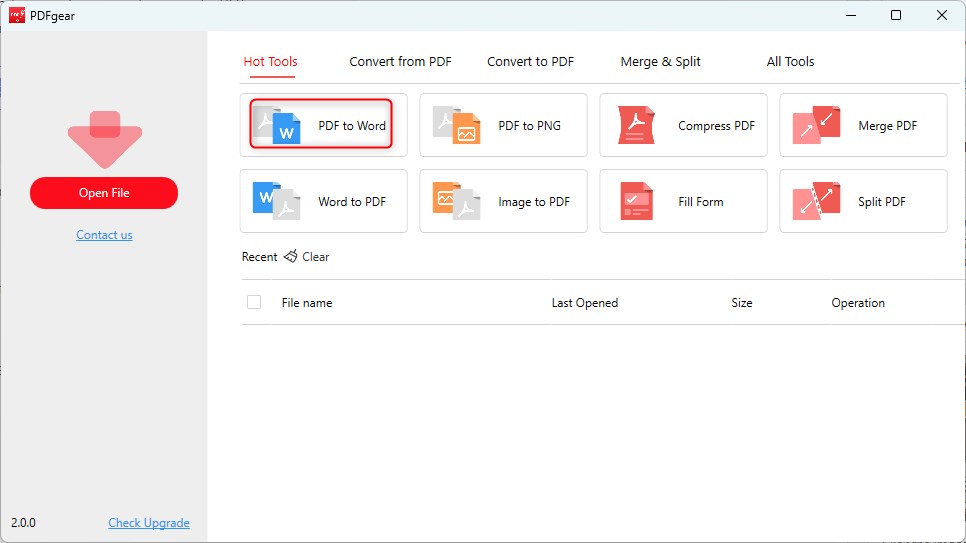Open the Merge PDF tool icon

[816, 125]
